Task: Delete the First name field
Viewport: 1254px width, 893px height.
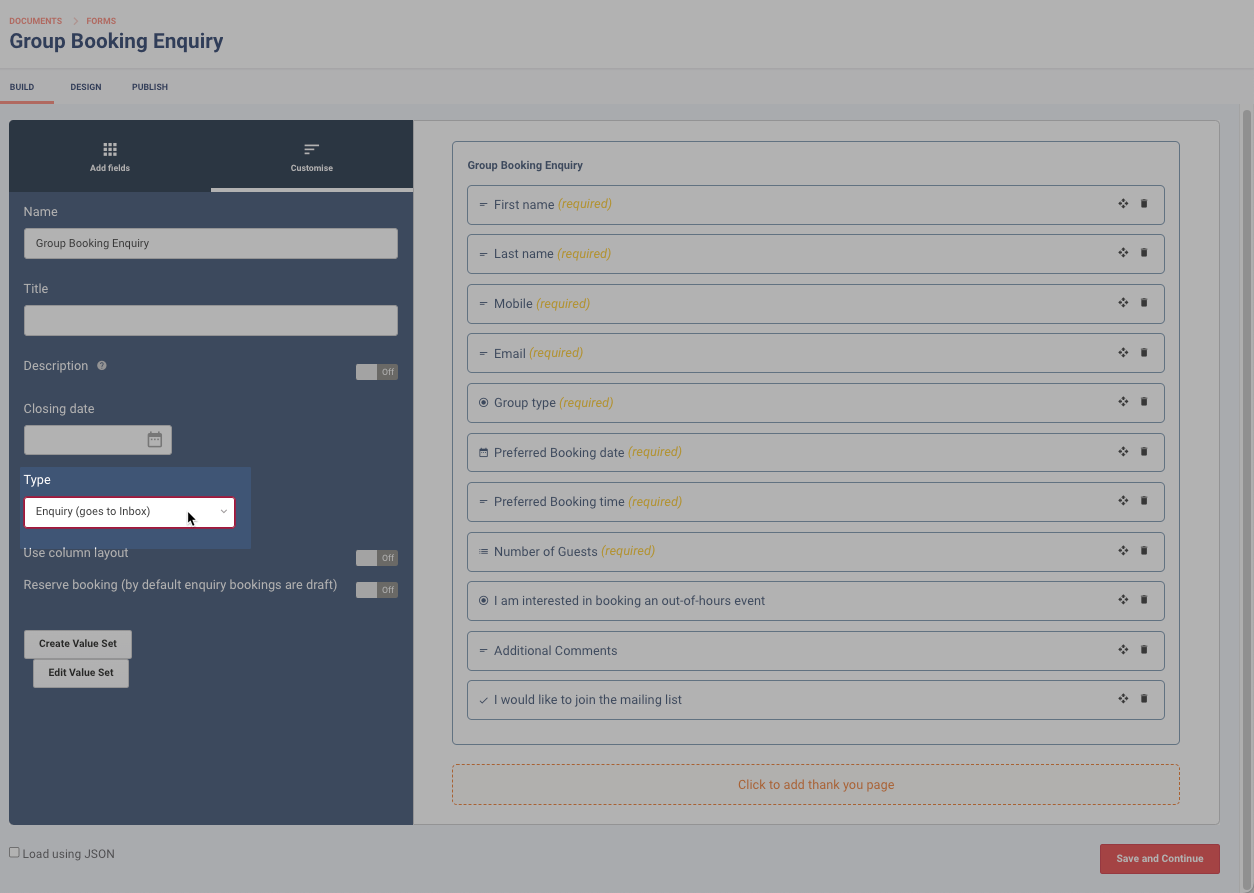Action: coord(1144,204)
